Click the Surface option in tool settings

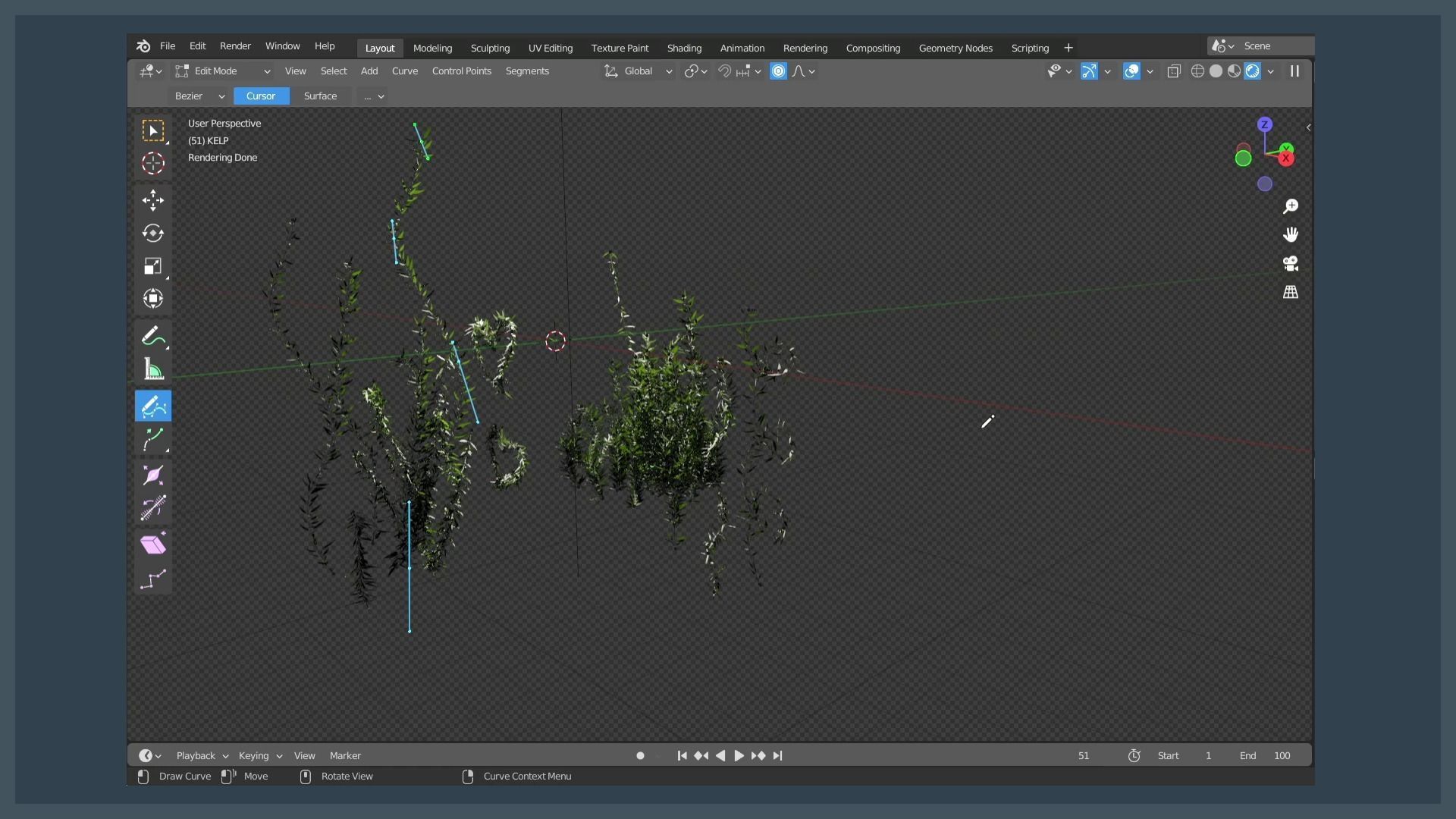[x=320, y=96]
